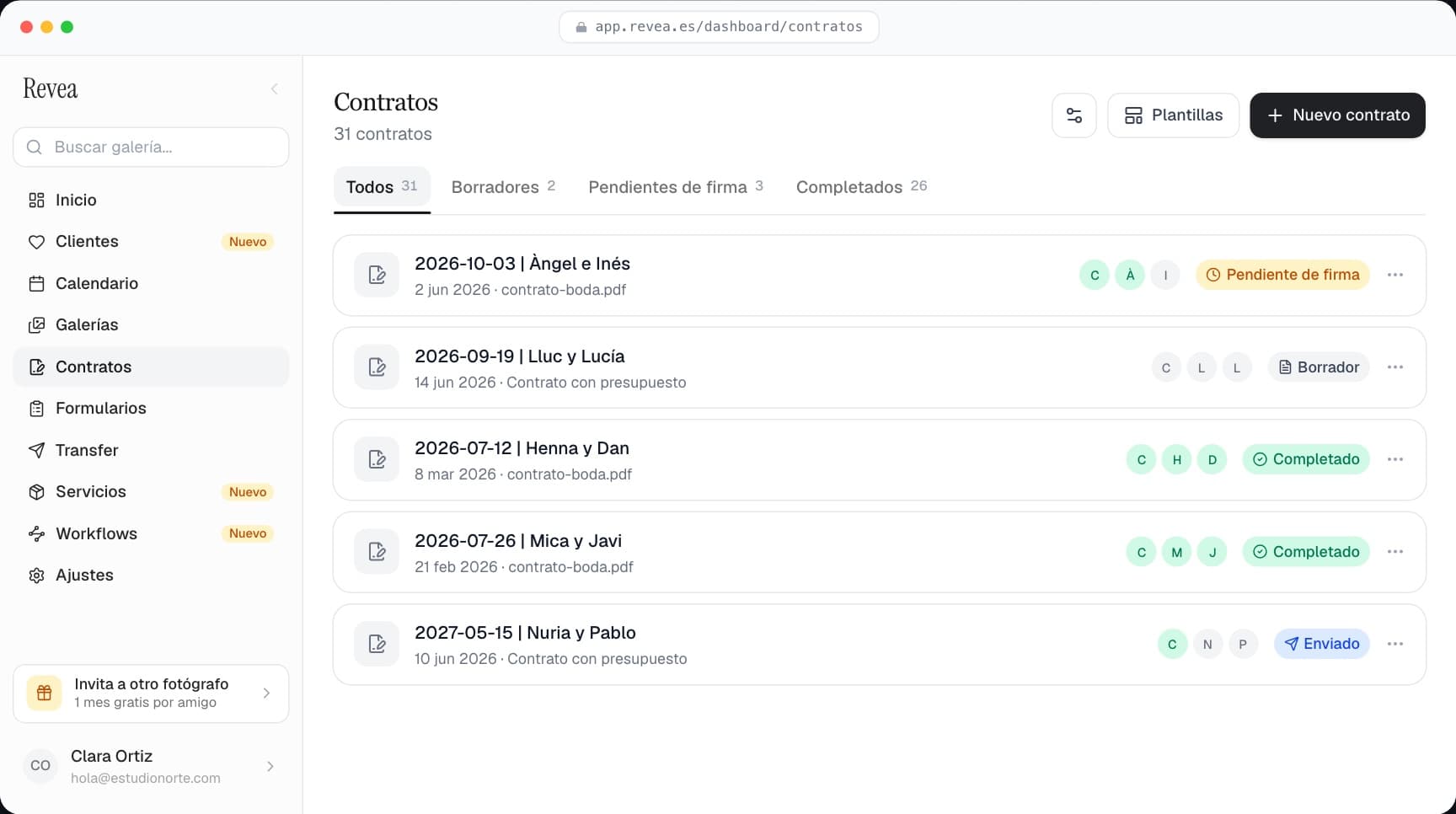Expand Clara Ortiz account menu chevron
This screenshot has height=814, width=1456.
[x=270, y=766]
